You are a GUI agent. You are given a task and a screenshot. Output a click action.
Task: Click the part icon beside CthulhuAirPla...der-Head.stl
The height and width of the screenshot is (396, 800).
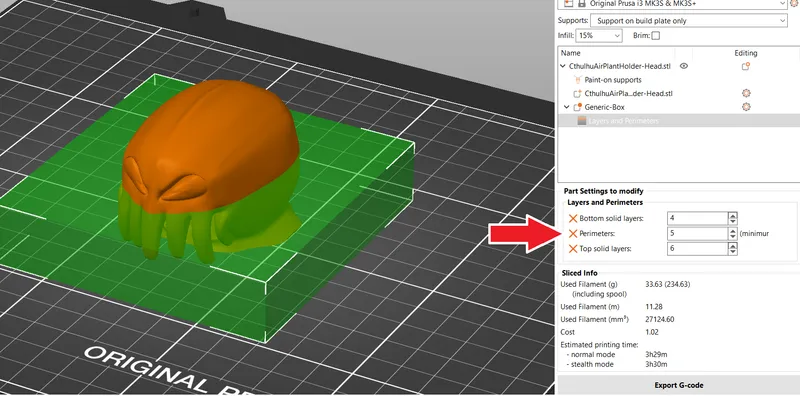(578, 94)
